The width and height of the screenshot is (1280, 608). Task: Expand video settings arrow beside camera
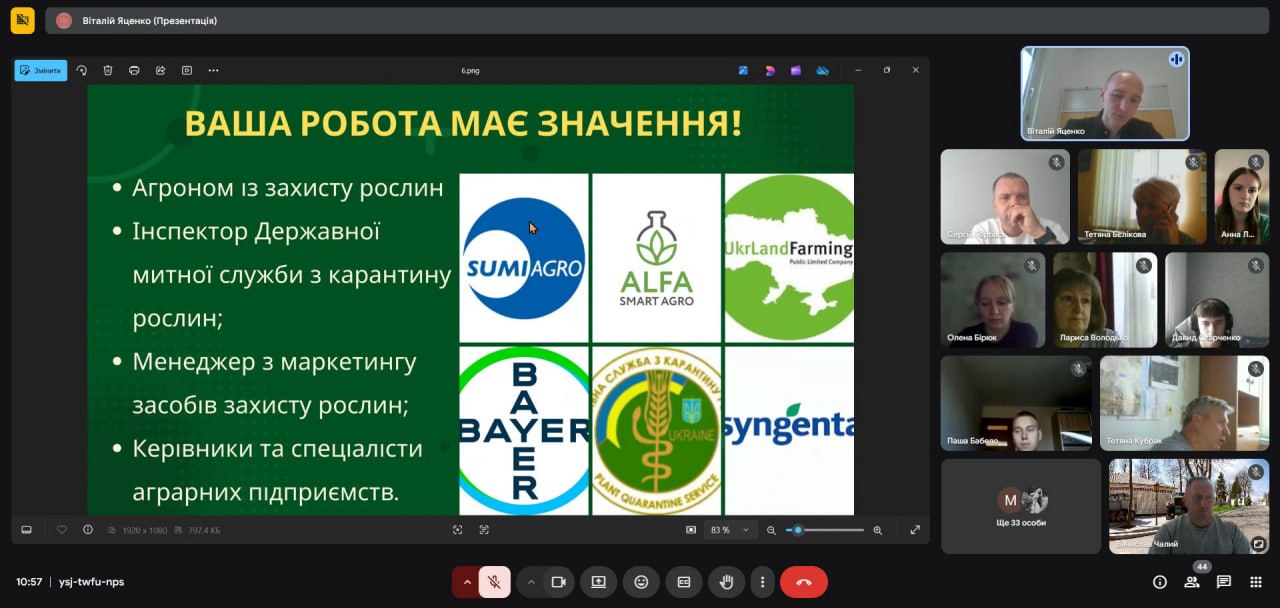click(x=531, y=582)
